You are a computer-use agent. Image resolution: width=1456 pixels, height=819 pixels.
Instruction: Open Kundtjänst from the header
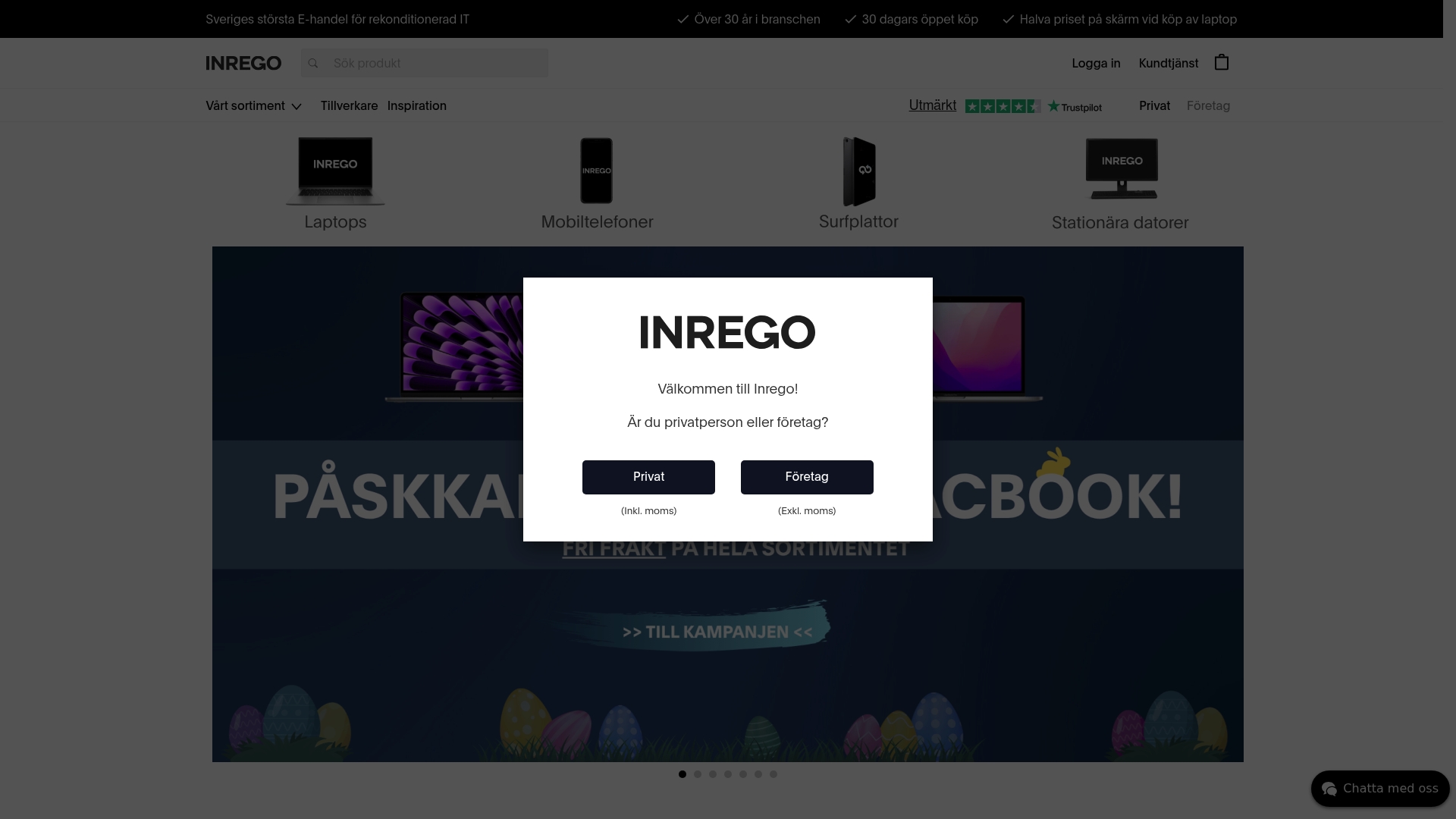point(1168,63)
